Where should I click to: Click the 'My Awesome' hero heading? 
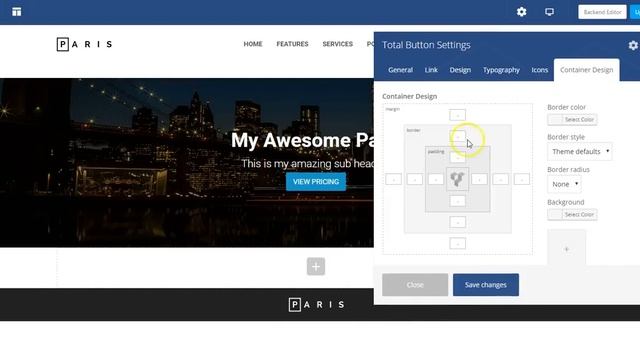pos(302,140)
